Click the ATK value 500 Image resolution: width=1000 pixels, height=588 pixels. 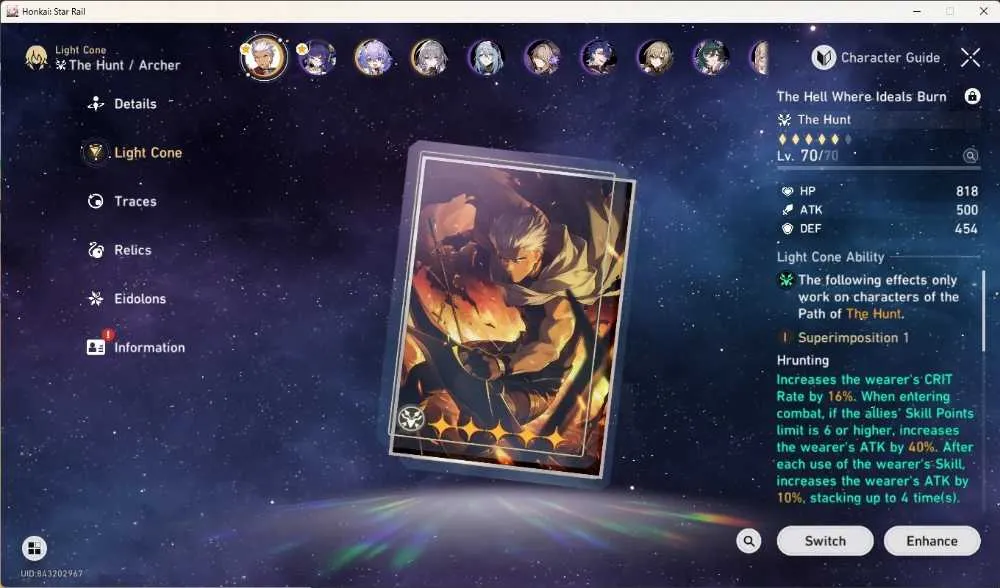pos(967,210)
